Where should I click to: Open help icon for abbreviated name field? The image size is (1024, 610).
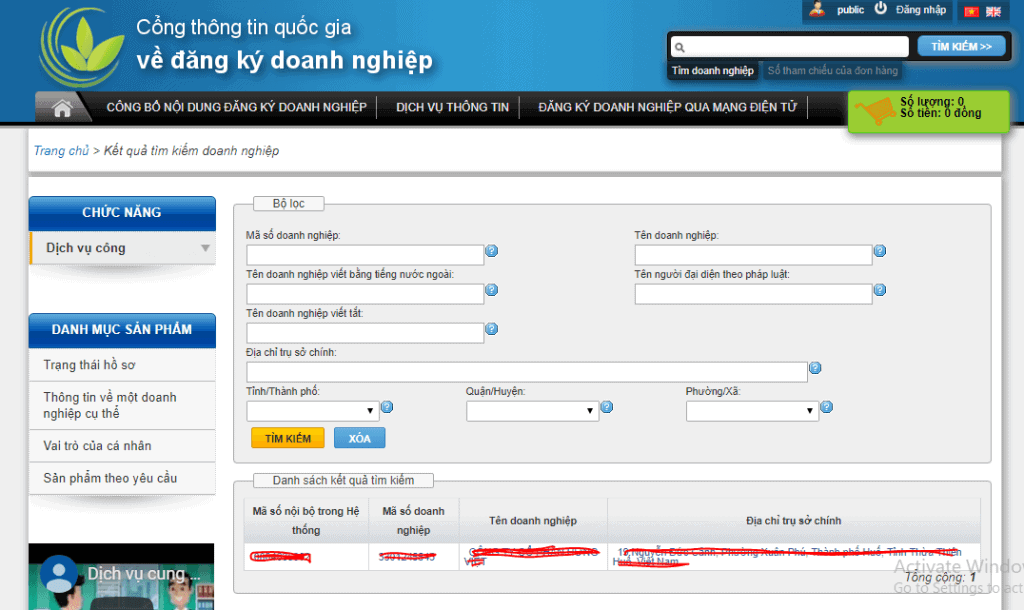click(x=492, y=329)
